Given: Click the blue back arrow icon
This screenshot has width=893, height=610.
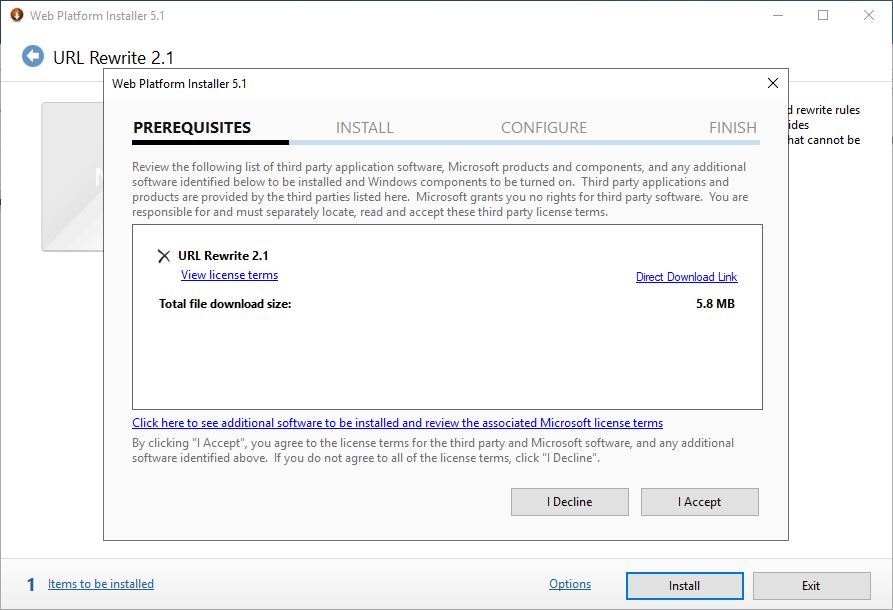Looking at the screenshot, I should [x=33, y=56].
